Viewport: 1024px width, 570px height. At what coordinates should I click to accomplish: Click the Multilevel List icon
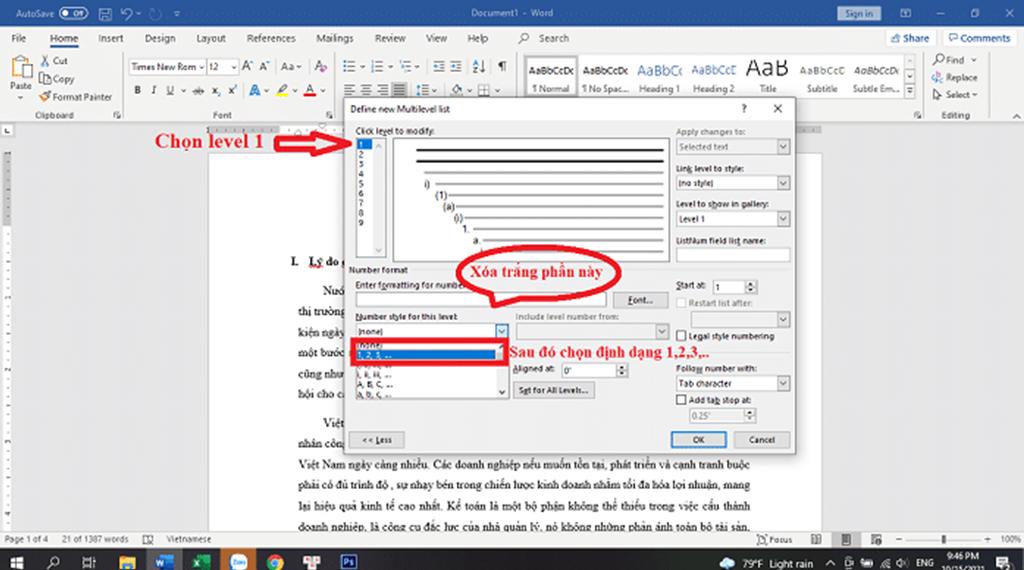(406, 66)
